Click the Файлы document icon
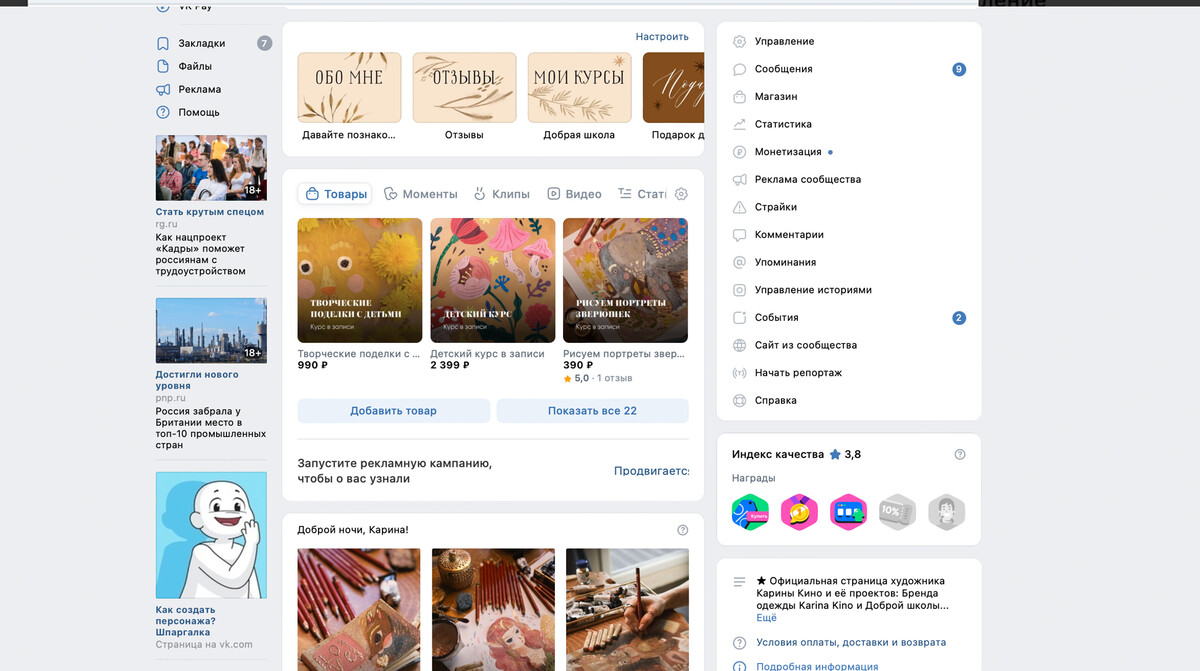Image resolution: width=1200 pixels, height=671 pixels. [x=163, y=66]
